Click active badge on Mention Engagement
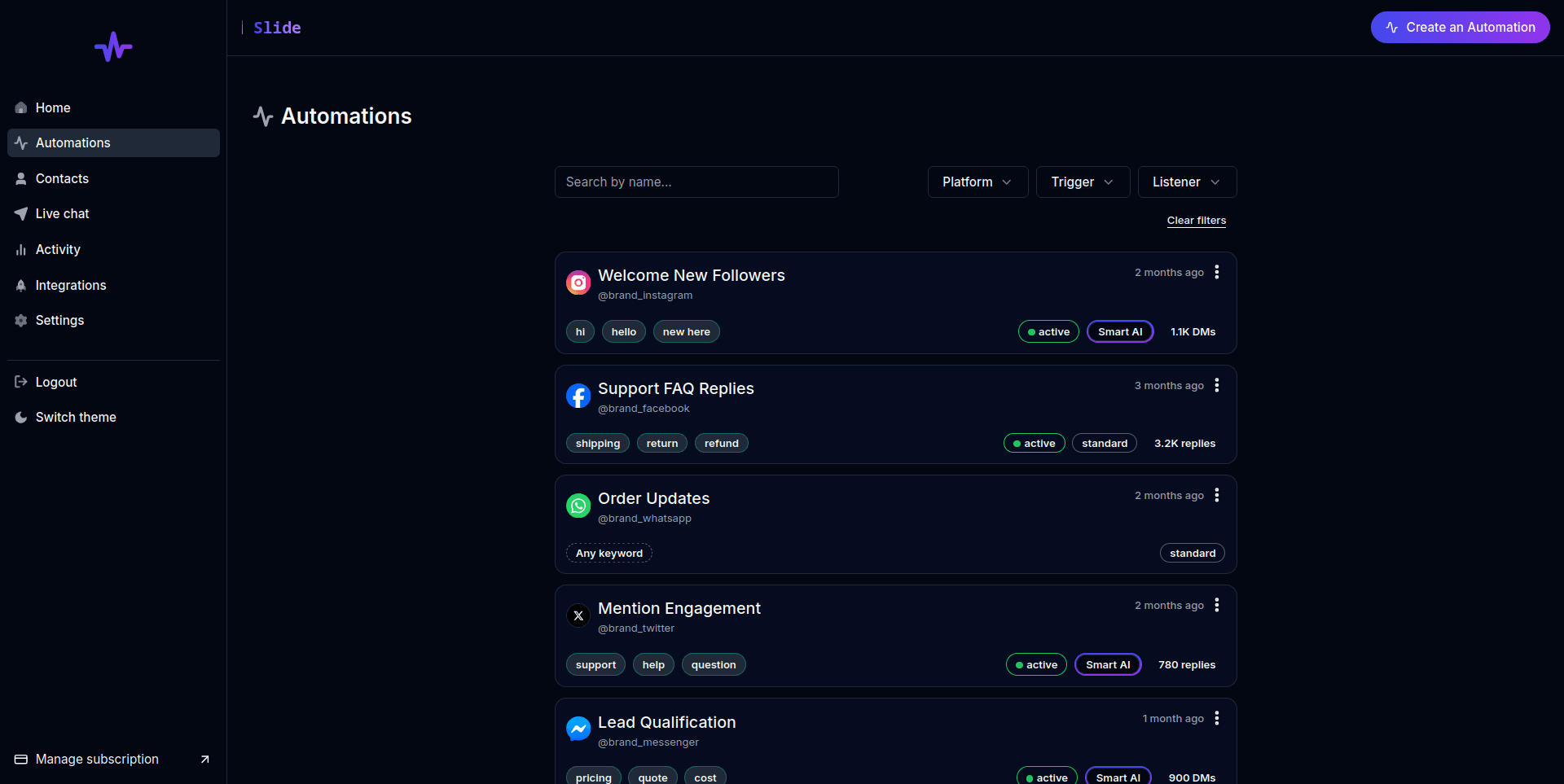Image resolution: width=1564 pixels, height=784 pixels. click(x=1036, y=664)
